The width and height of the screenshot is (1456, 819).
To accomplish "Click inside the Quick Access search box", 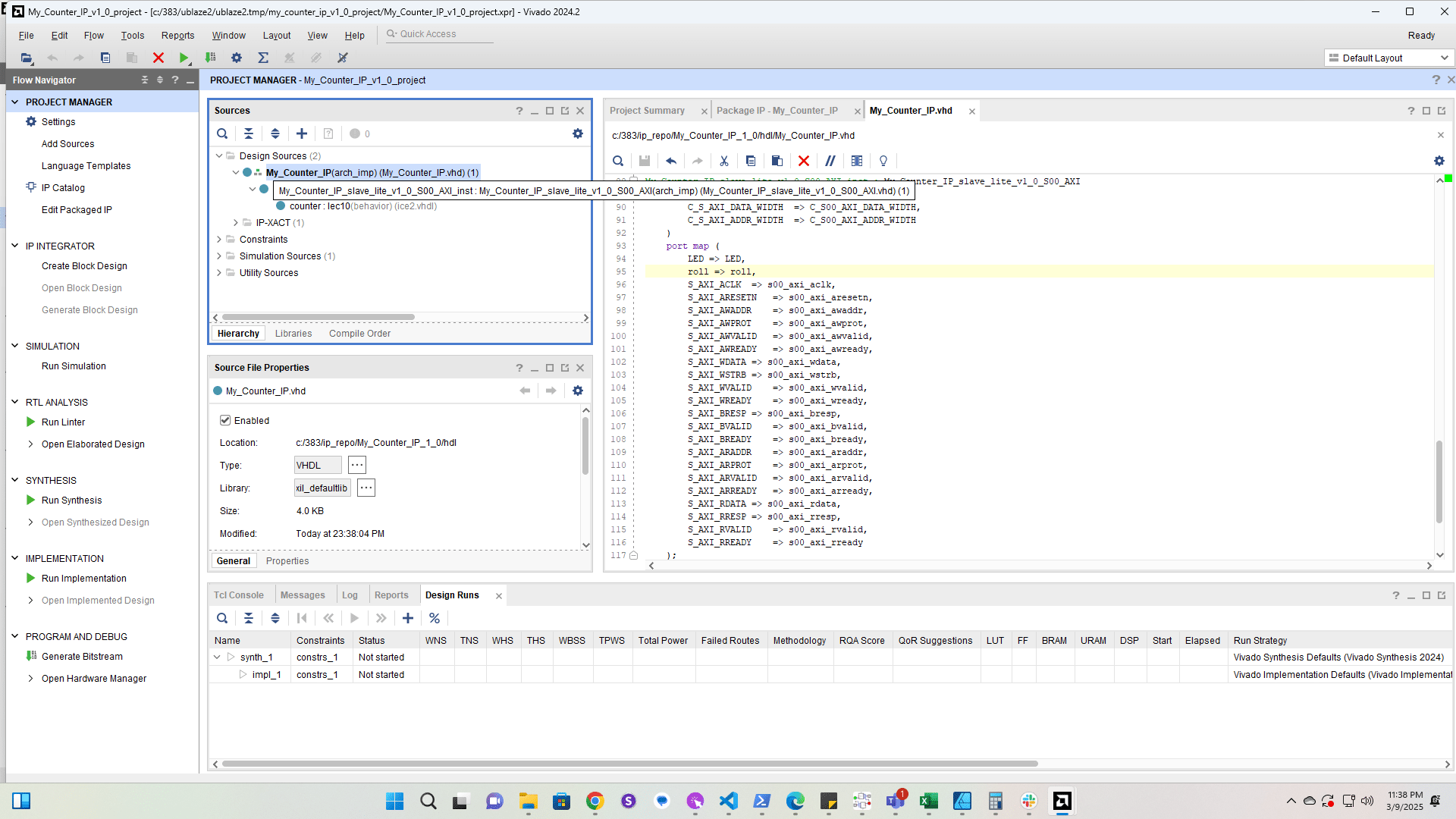I will pyautogui.click(x=438, y=33).
